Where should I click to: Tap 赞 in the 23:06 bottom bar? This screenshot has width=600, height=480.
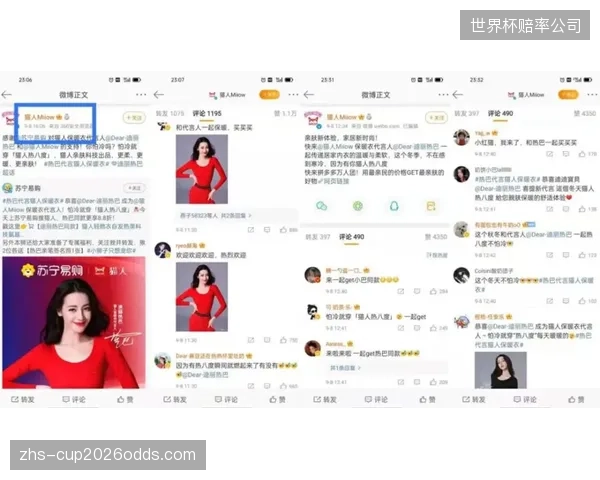[x=125, y=399]
